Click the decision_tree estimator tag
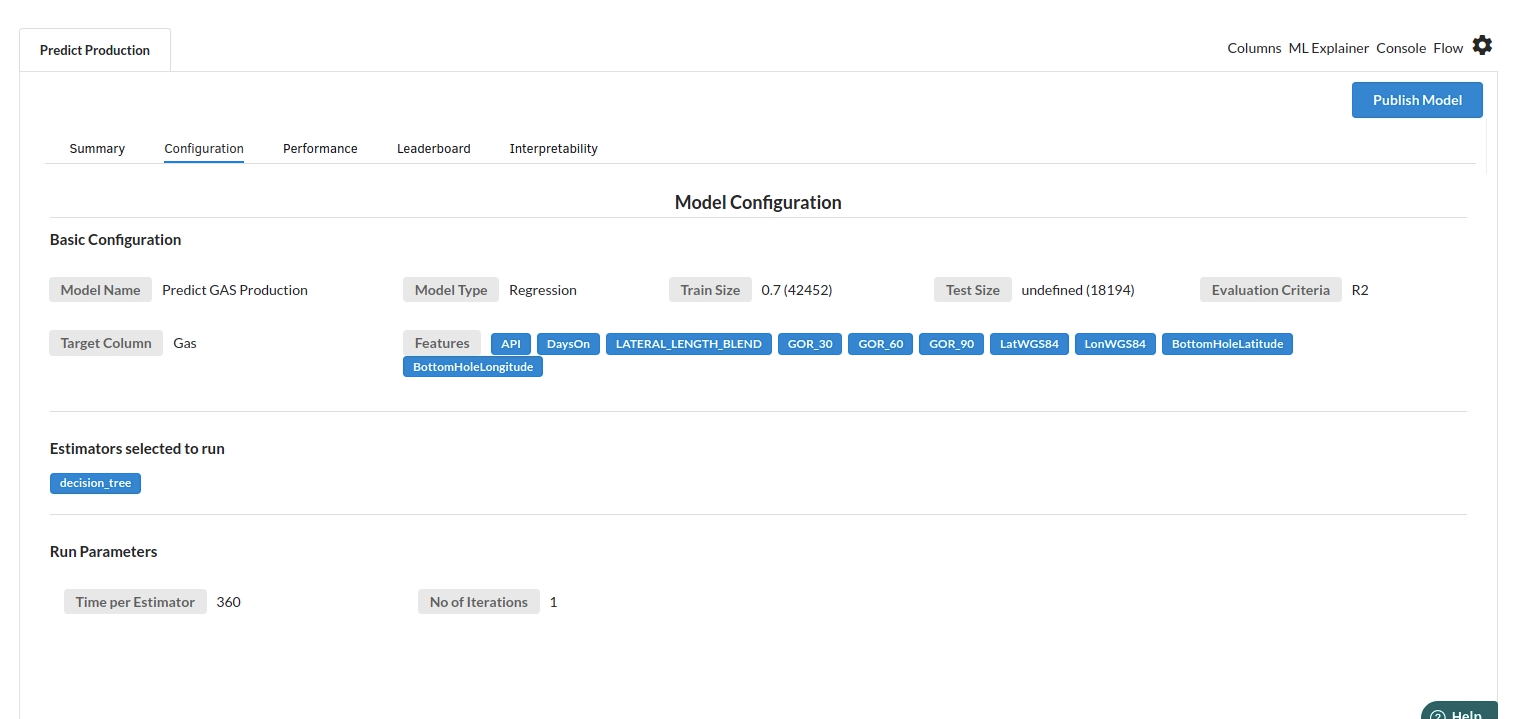The height and width of the screenshot is (719, 1522). coord(95,484)
